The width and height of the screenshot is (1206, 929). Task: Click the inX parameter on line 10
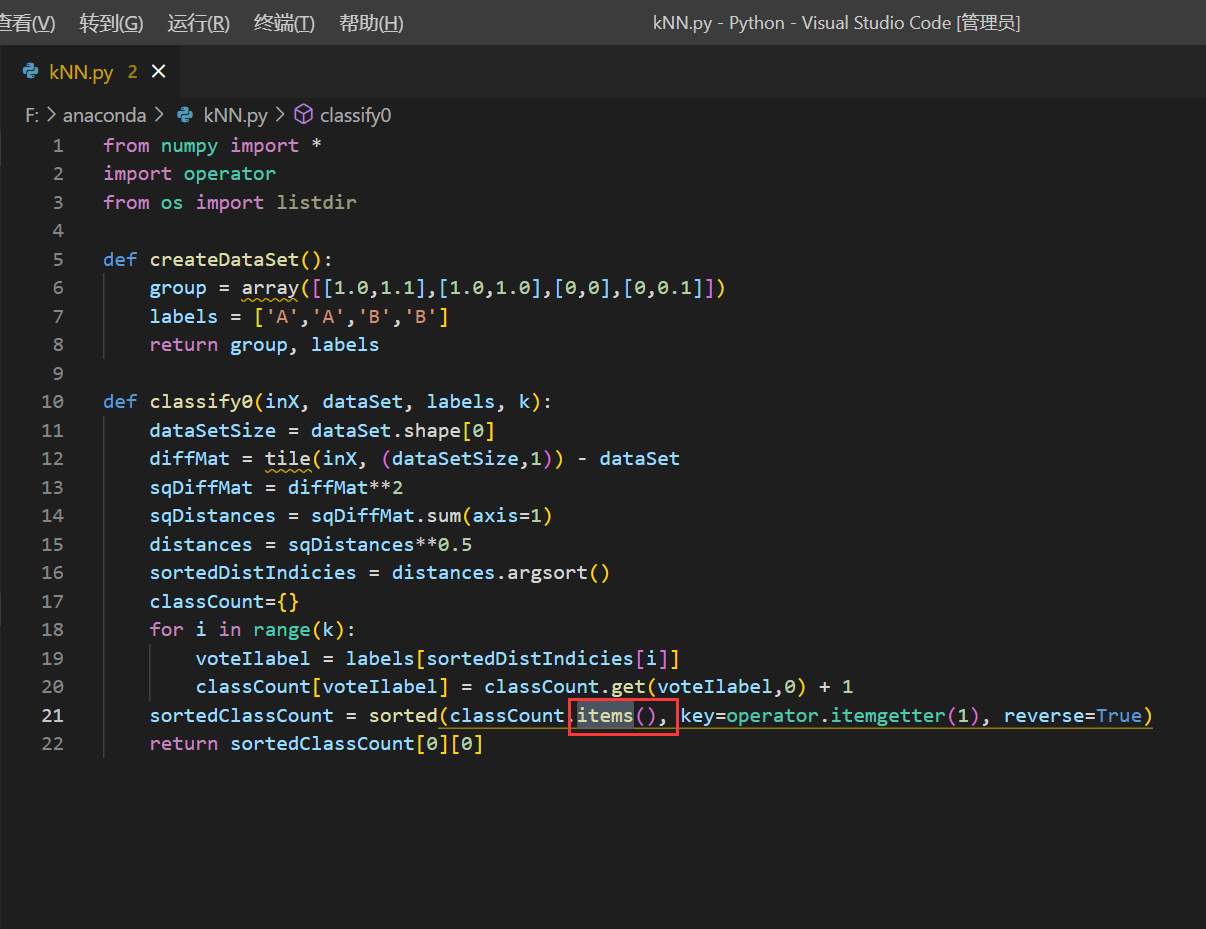point(281,402)
